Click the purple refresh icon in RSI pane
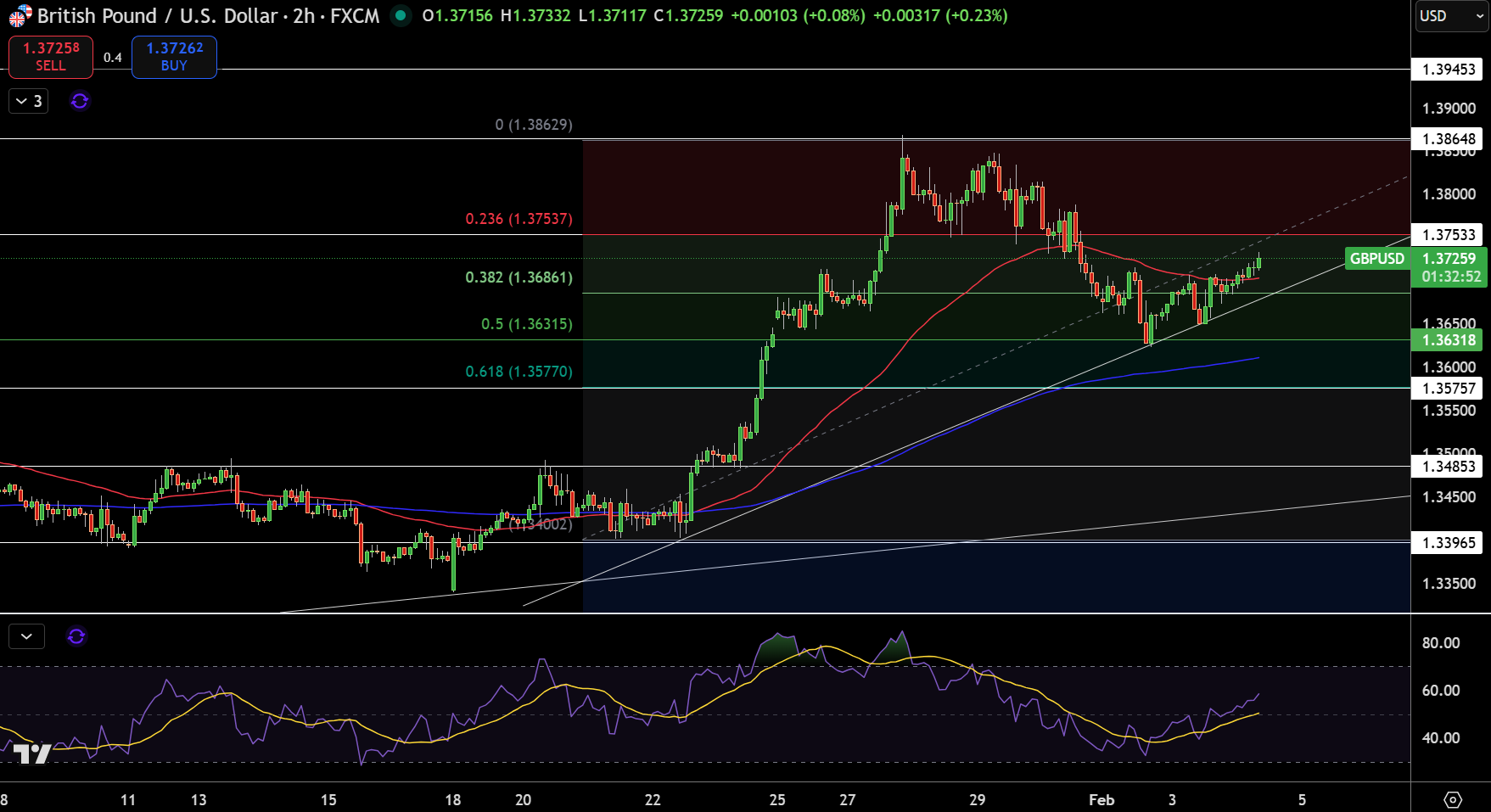Viewport: 1491px width, 812px height. coord(76,636)
